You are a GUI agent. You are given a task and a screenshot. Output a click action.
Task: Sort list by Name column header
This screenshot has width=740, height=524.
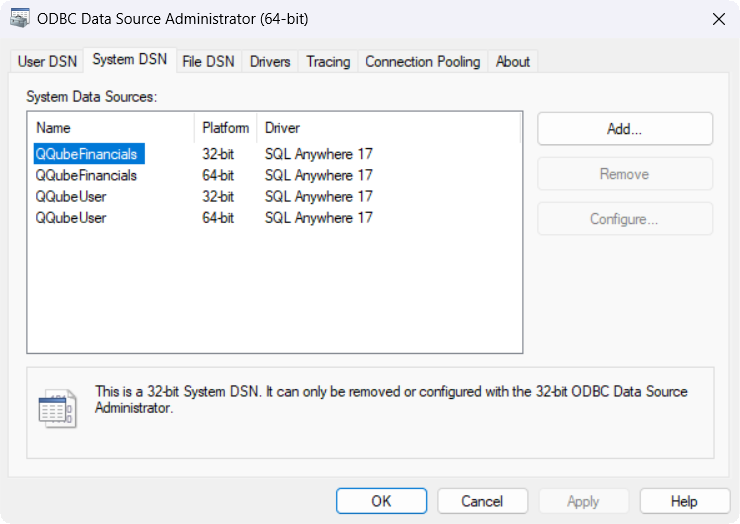(x=111, y=128)
